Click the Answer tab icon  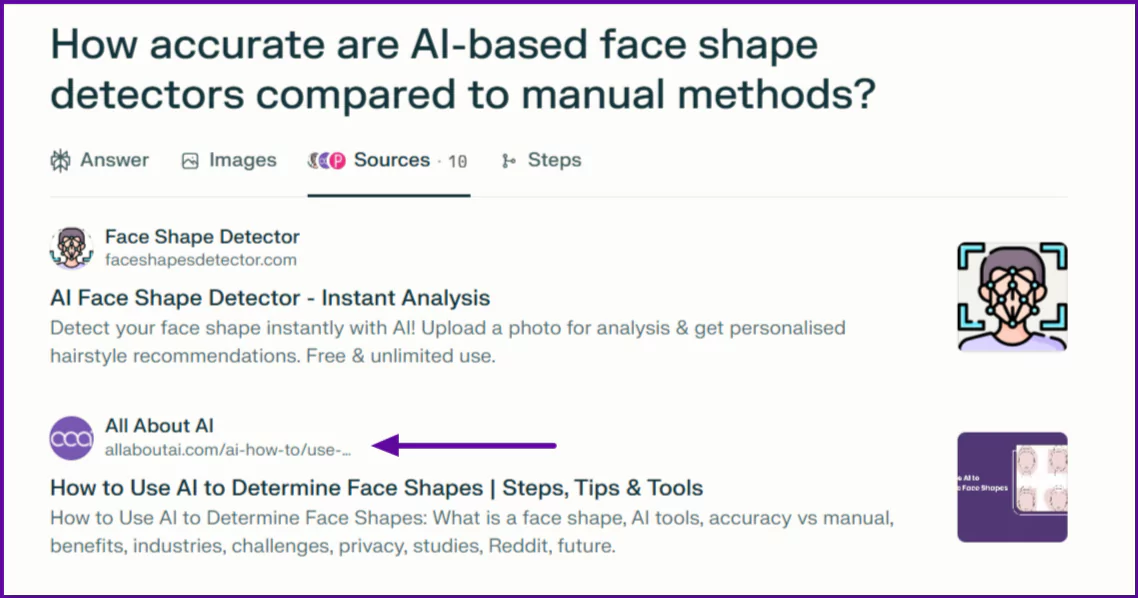60,161
